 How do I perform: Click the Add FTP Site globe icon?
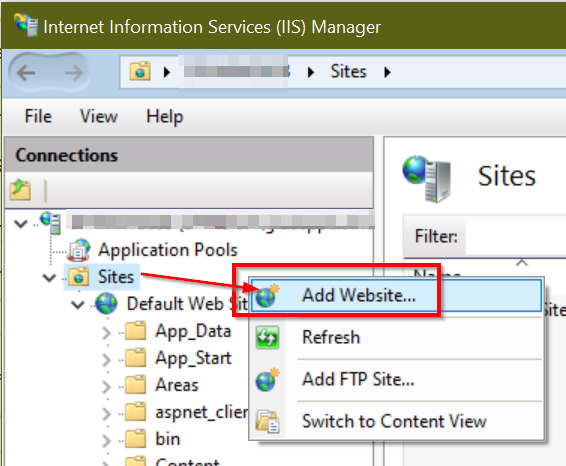(x=267, y=380)
